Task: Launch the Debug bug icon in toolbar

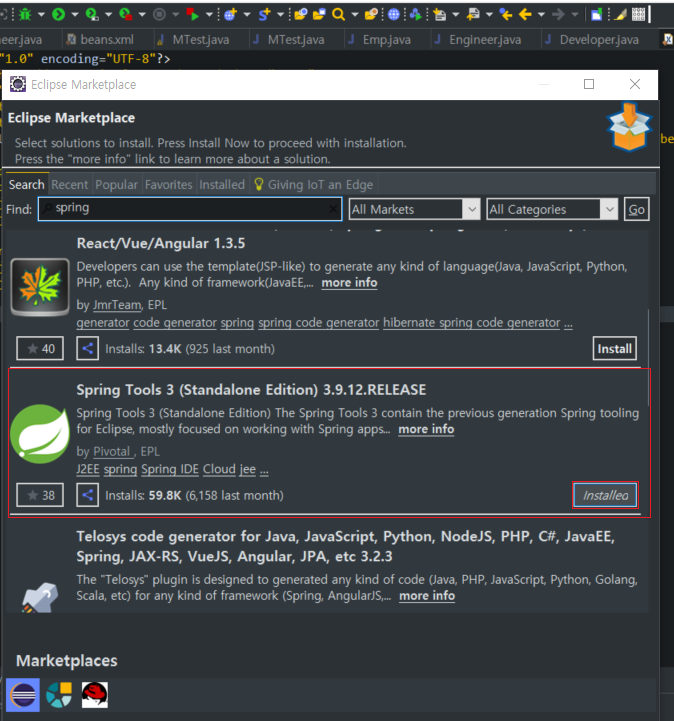Action: pyautogui.click(x=25, y=15)
